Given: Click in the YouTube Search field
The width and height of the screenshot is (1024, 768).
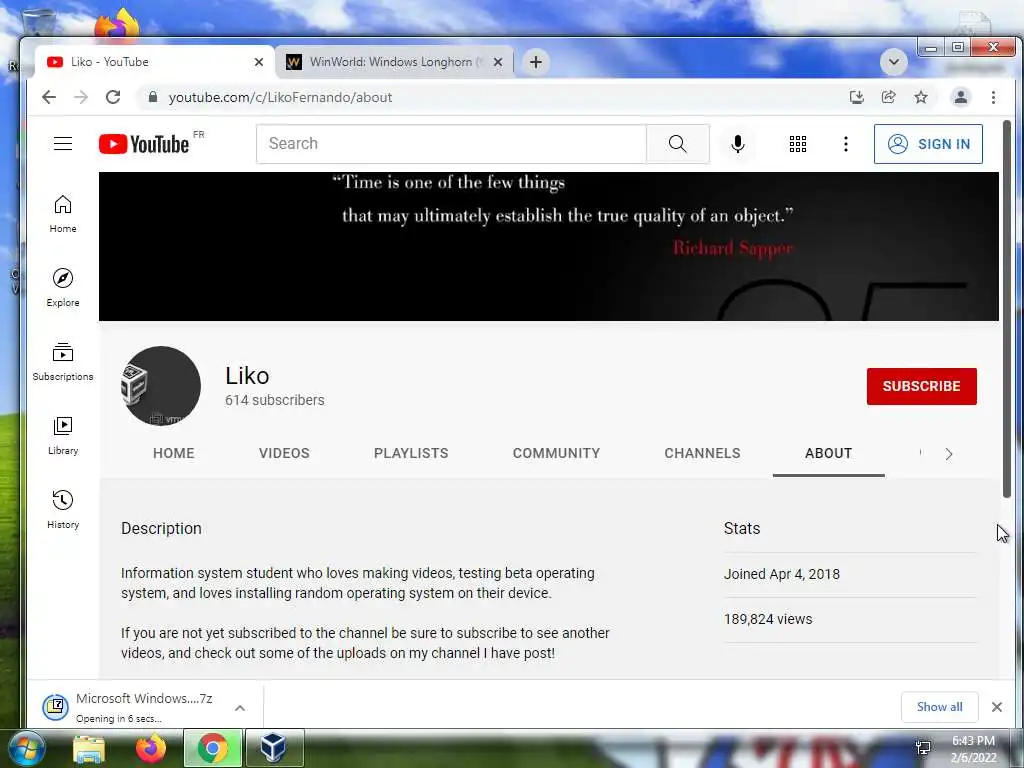Looking at the screenshot, I should coord(451,144).
